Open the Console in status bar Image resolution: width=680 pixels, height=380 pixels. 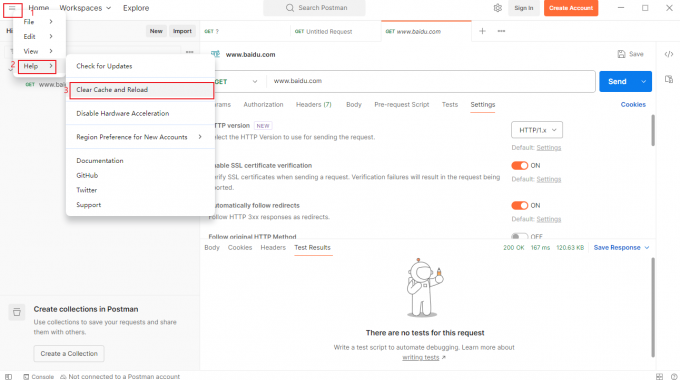point(39,377)
